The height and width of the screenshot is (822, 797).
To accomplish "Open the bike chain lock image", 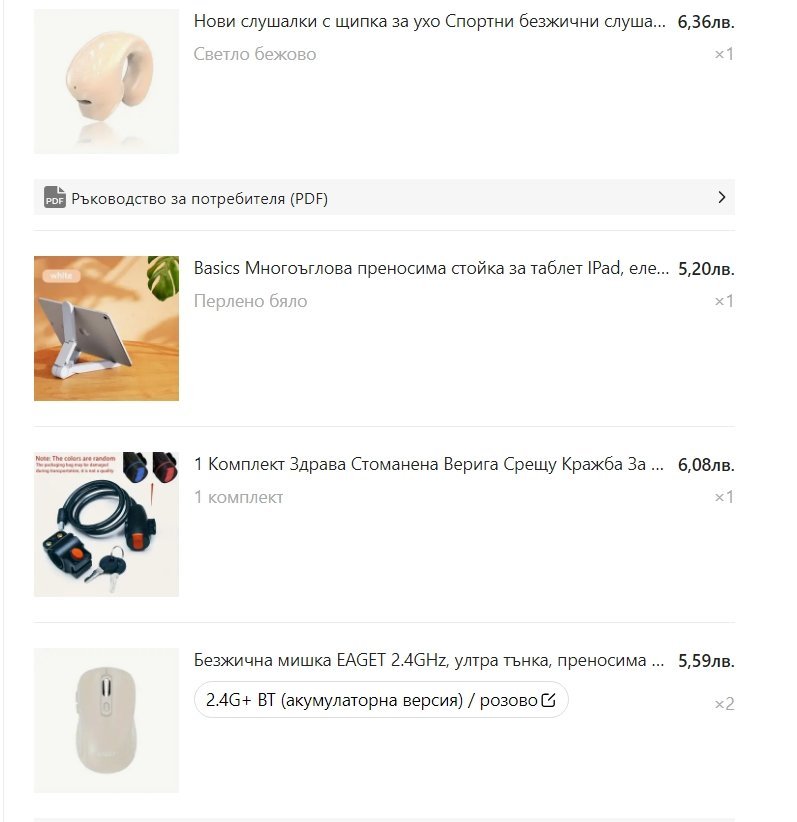I will (x=106, y=524).
